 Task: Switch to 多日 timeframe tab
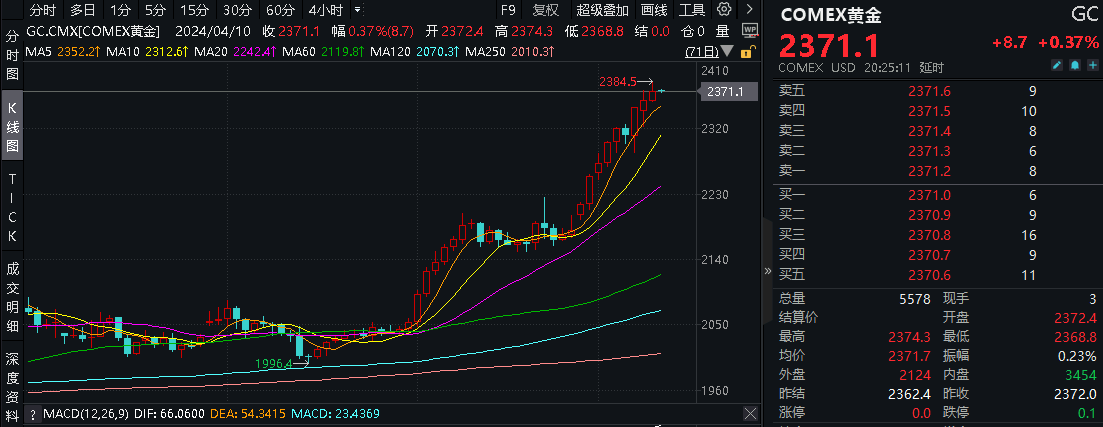tap(83, 10)
